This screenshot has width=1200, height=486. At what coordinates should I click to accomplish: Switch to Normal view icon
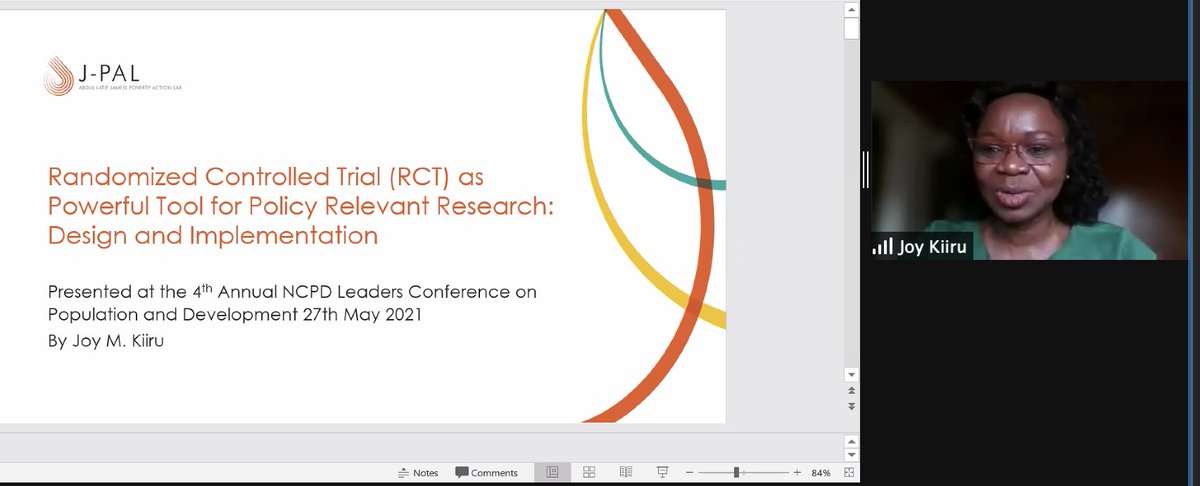coord(552,472)
